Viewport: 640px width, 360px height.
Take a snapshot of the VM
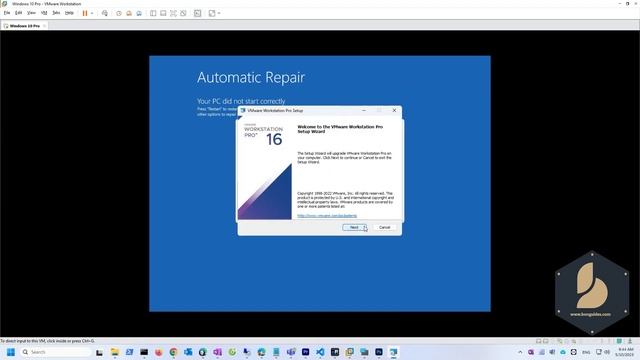[x=119, y=13]
